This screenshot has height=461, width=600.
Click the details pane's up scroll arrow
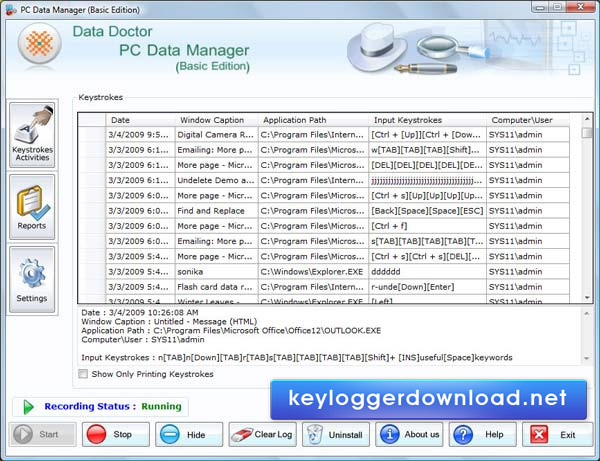coord(587,313)
